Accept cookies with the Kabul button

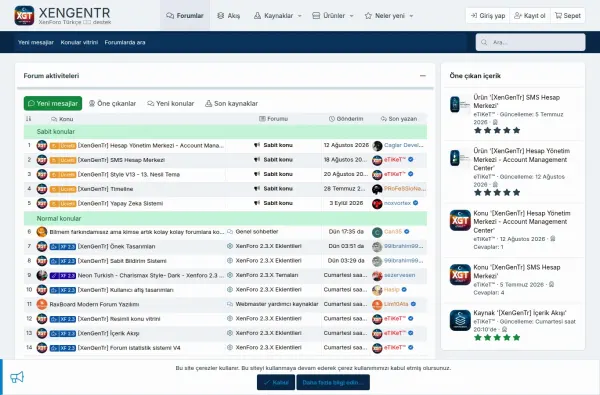276,382
